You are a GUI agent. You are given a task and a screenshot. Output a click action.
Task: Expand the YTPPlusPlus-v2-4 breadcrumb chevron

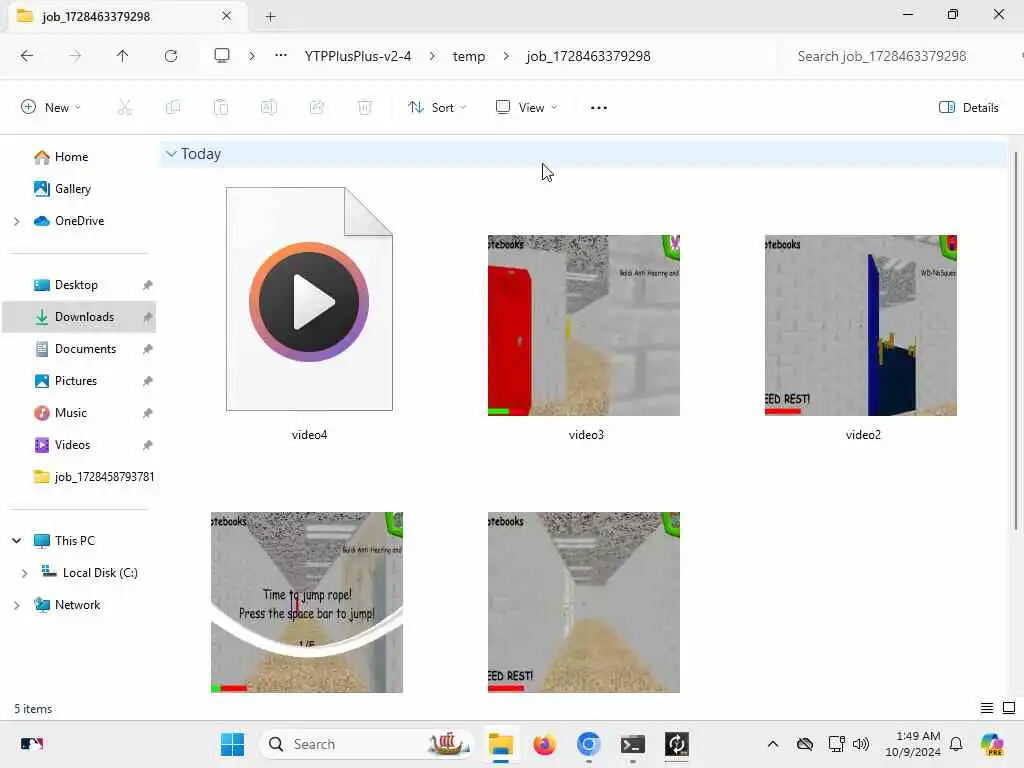[x=432, y=56]
